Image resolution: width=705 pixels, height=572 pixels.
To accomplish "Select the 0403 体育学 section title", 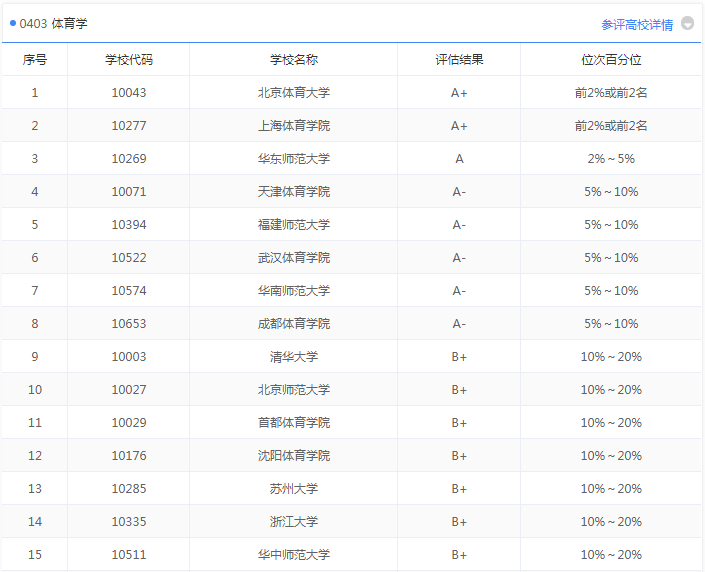I will 53,23.
